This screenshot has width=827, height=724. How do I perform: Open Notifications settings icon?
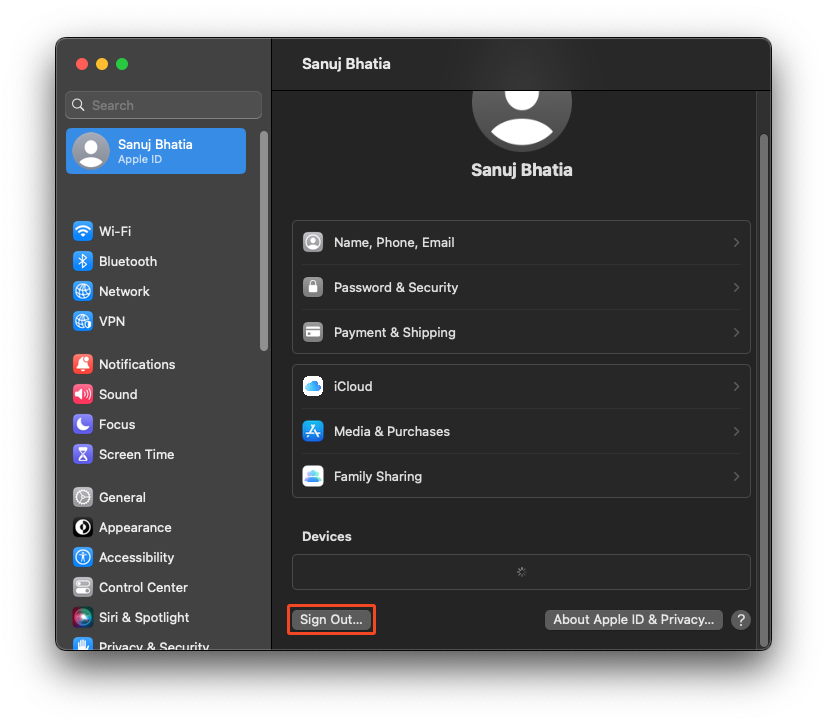pos(83,364)
